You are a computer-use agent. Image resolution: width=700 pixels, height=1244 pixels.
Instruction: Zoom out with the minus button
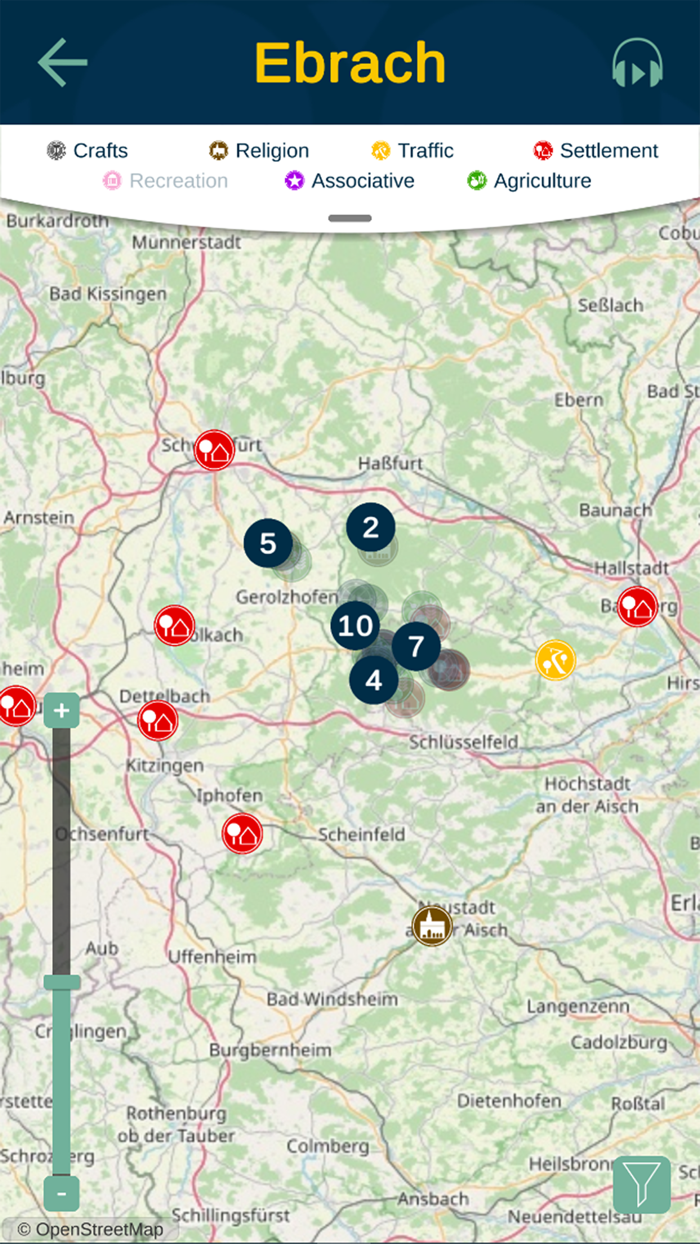pyautogui.click(x=62, y=1194)
